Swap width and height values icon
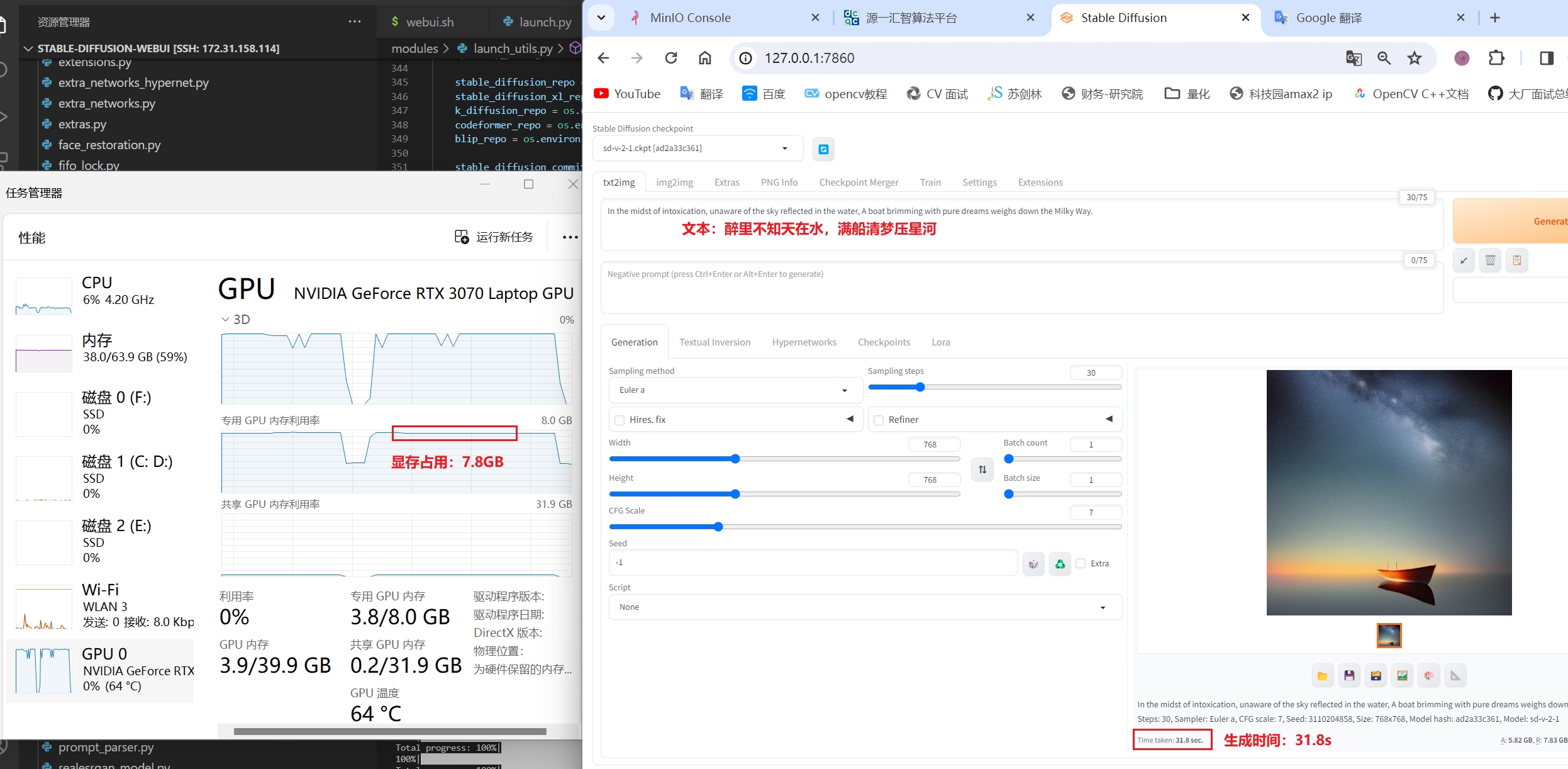The width and height of the screenshot is (1568, 769). click(982, 469)
